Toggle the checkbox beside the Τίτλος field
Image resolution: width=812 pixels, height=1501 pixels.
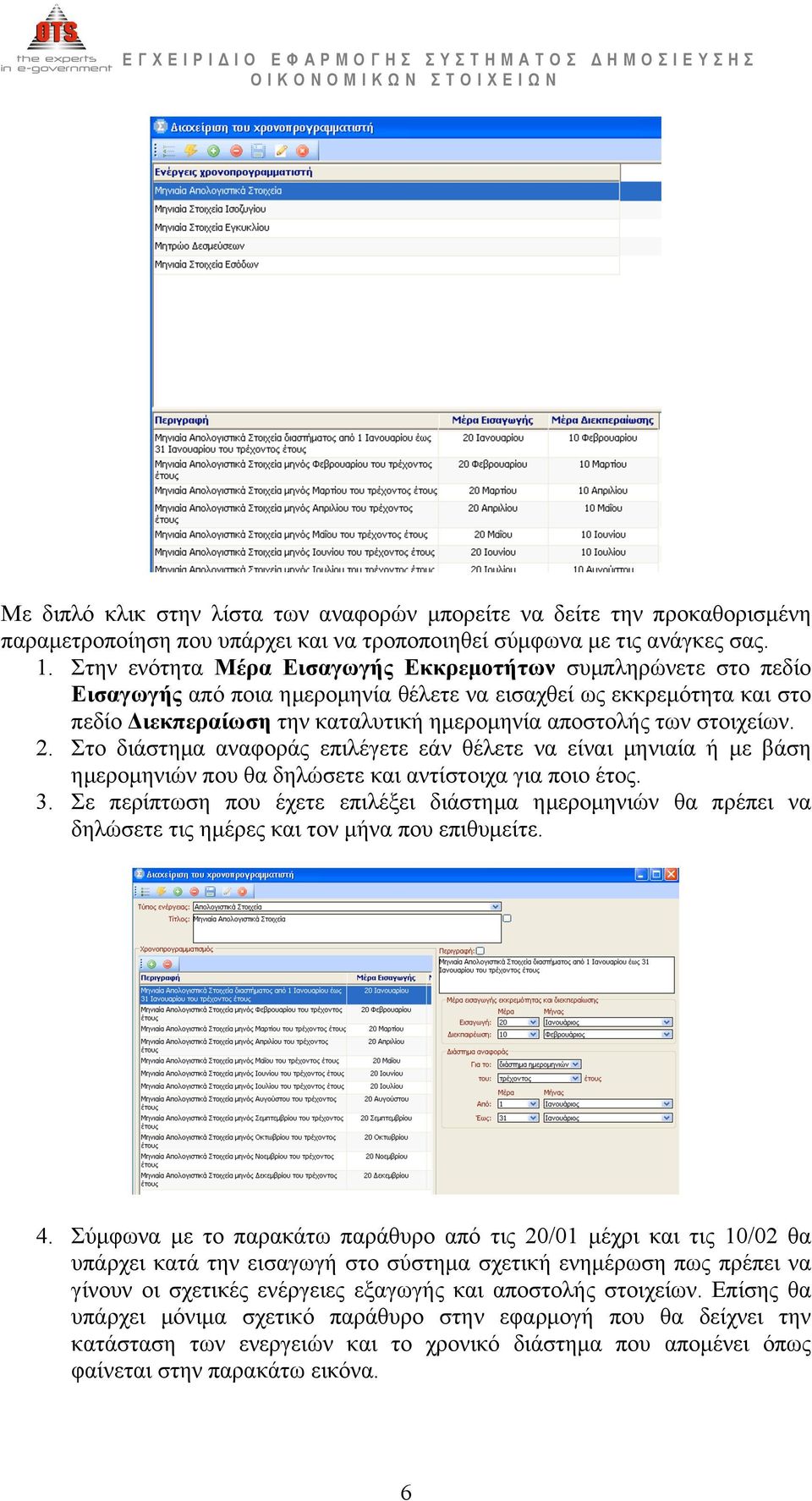pos(507,918)
